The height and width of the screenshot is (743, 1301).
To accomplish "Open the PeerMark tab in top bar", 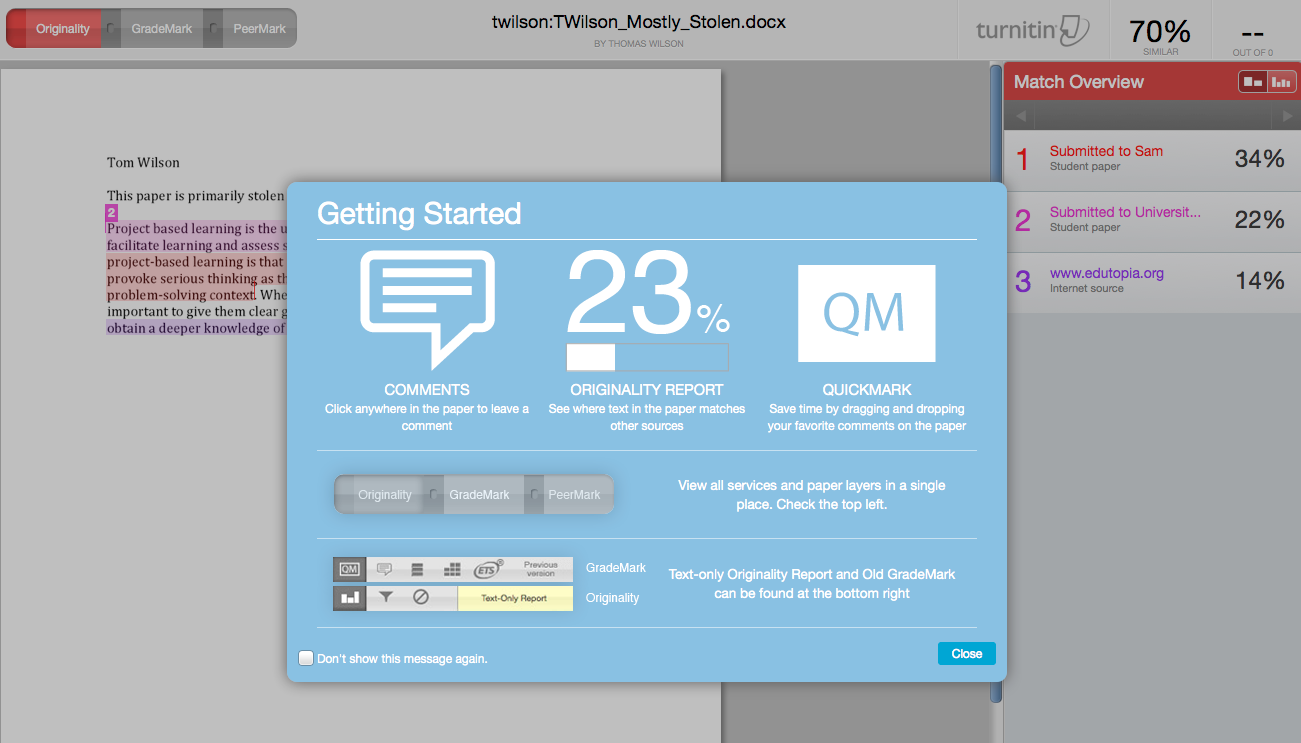I will [260, 29].
